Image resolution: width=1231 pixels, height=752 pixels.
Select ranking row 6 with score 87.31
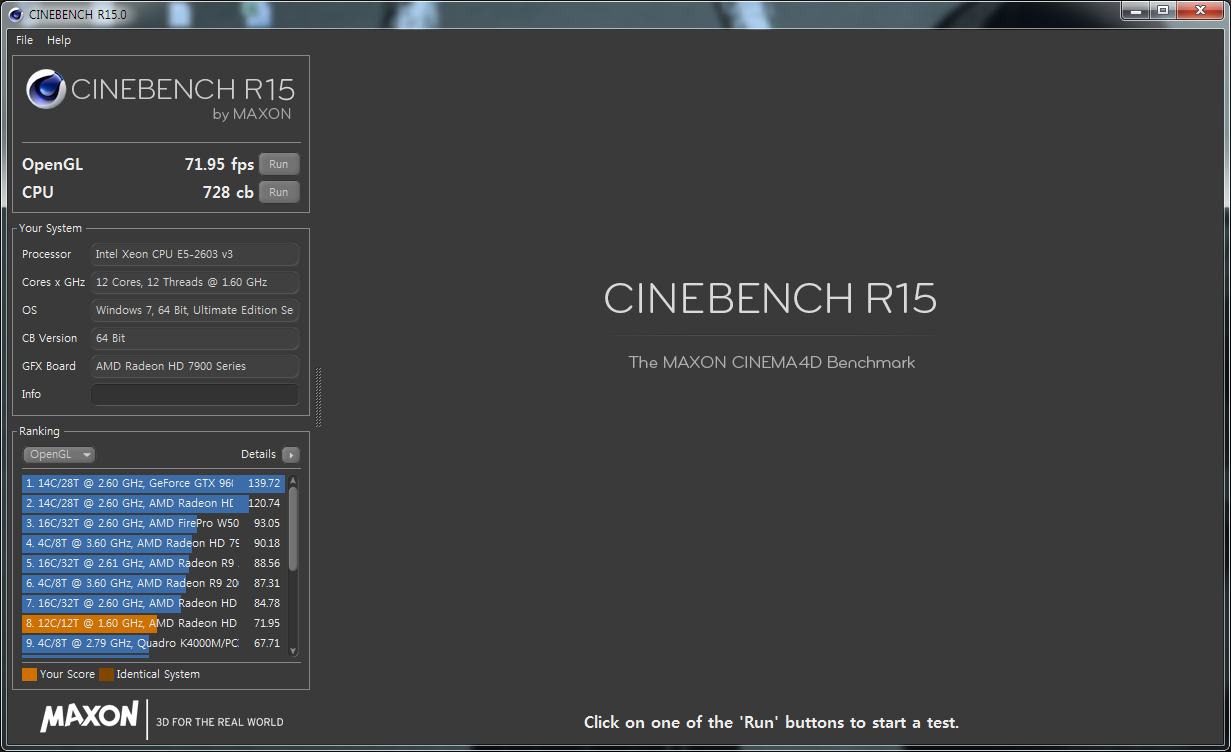(x=154, y=583)
